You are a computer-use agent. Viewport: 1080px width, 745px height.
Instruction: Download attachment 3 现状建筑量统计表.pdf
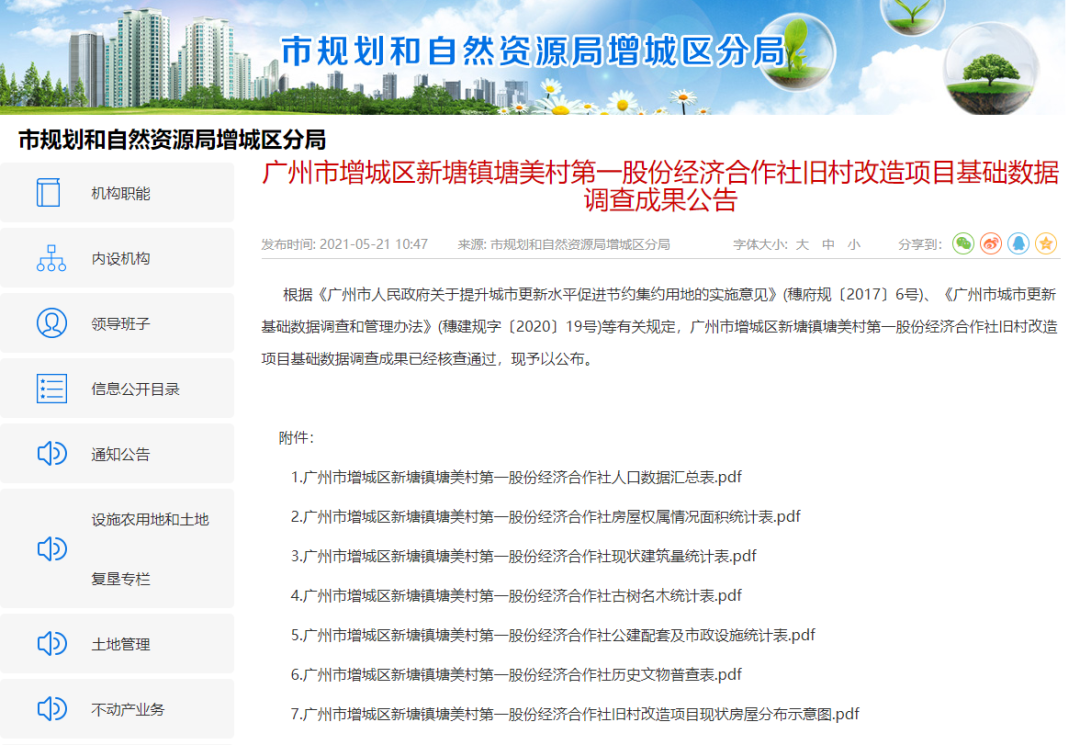(523, 556)
